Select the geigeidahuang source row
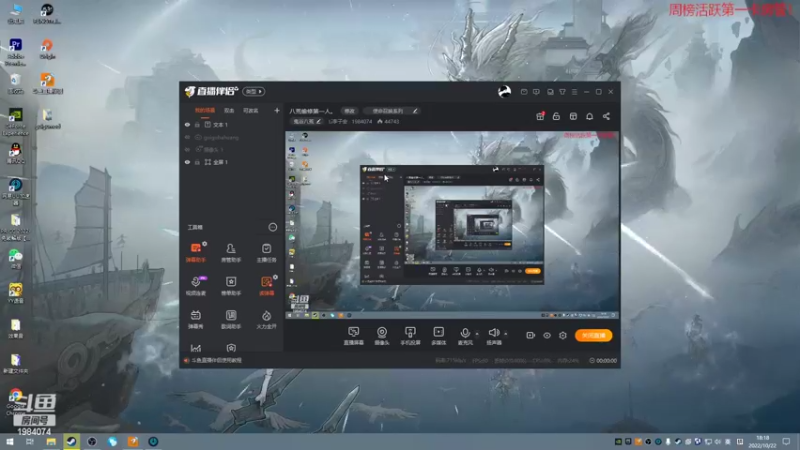Image resolution: width=800 pixels, height=450 pixels. (x=232, y=137)
